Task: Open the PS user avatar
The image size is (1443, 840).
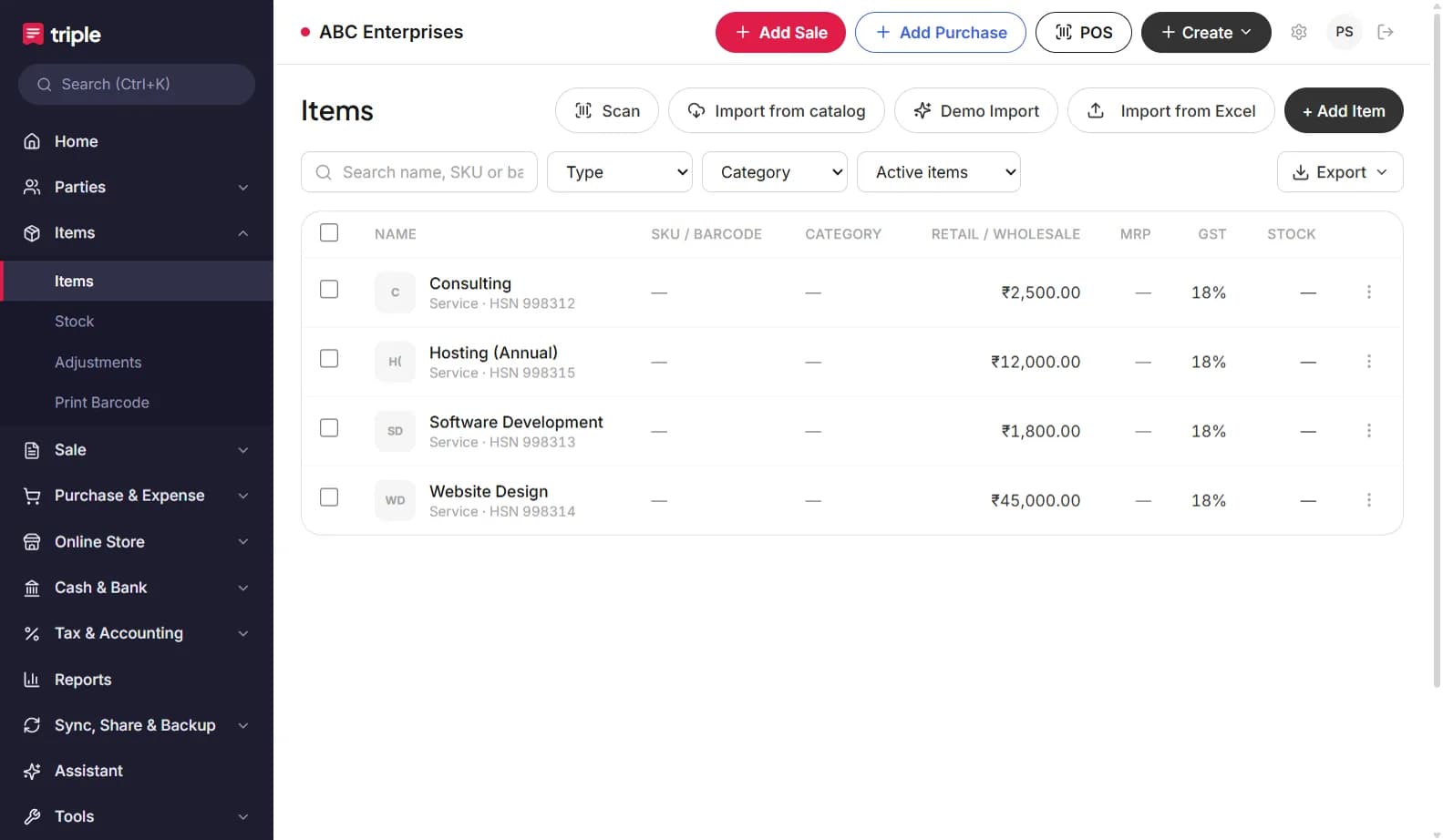Action: point(1345,32)
